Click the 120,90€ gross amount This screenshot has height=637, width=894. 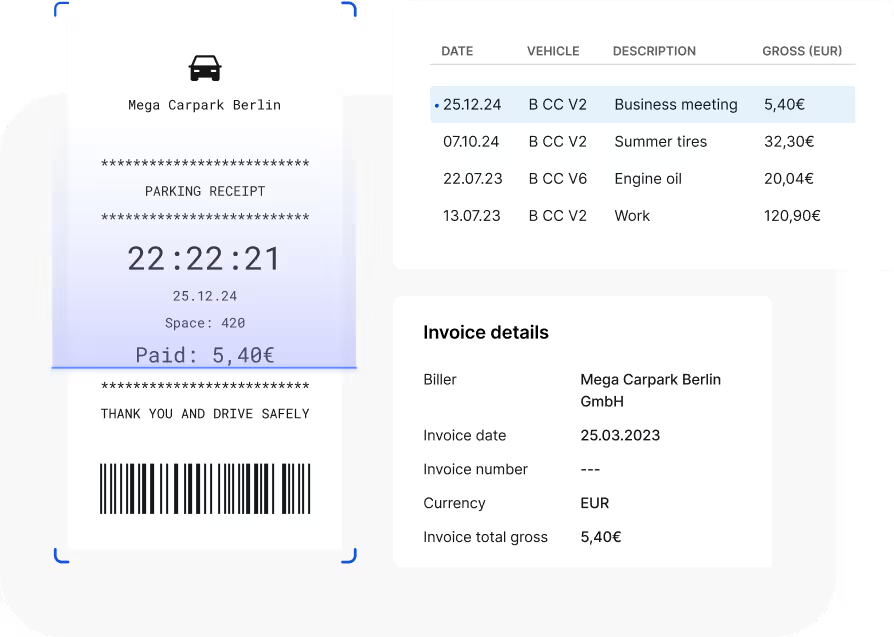[x=792, y=216]
